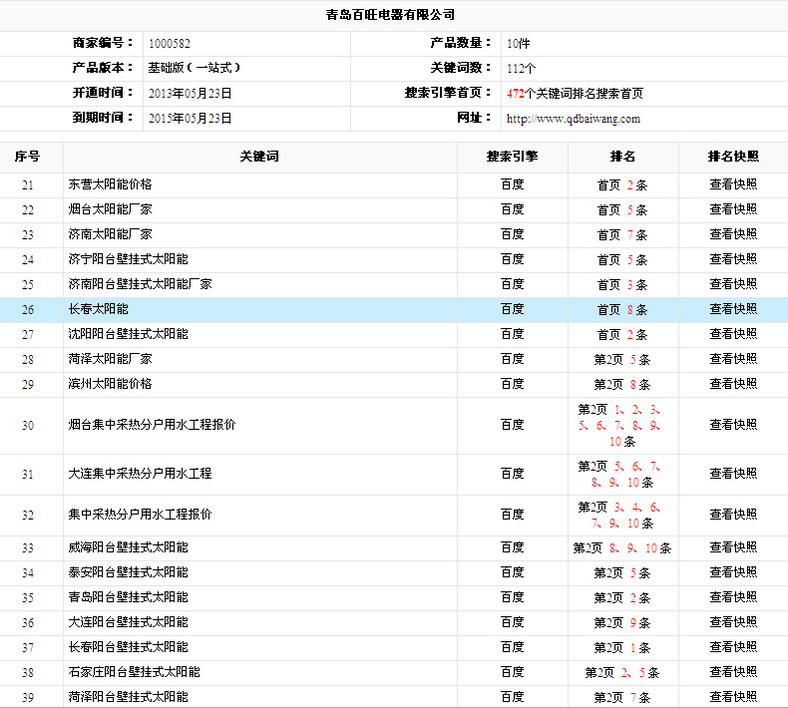Viewport: 788px width, 708px height.
Task: View snapshot for 沈阳阳台壁挂式太阳能 row
Action: click(x=733, y=334)
